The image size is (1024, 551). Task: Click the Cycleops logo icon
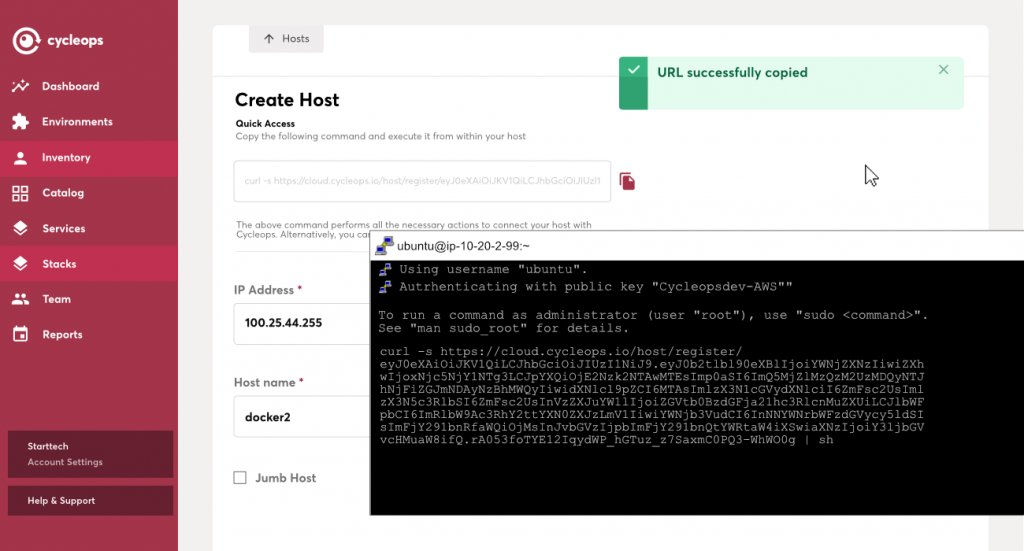[x=26, y=40]
